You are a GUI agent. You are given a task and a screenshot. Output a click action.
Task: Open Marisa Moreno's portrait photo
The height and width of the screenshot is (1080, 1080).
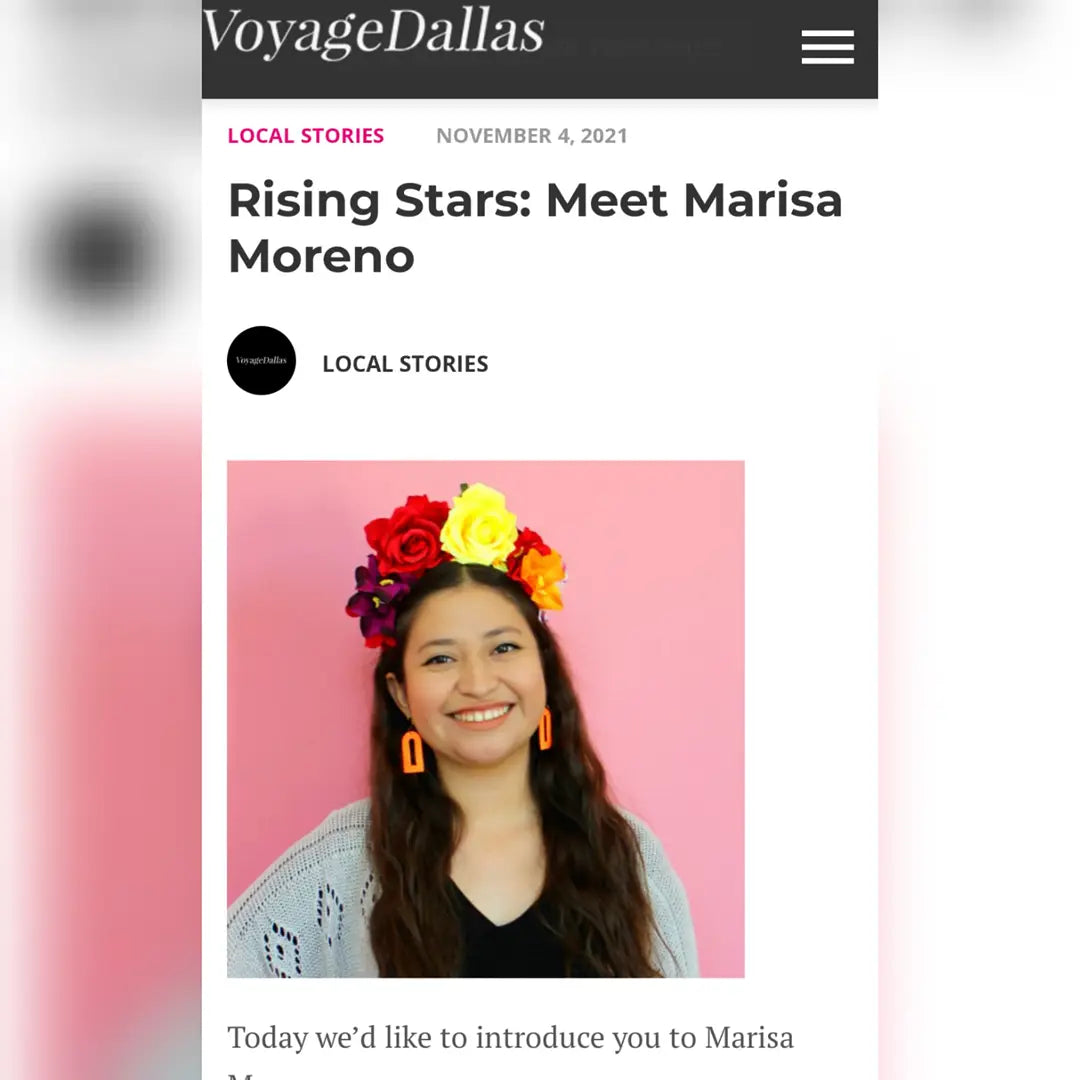point(486,718)
